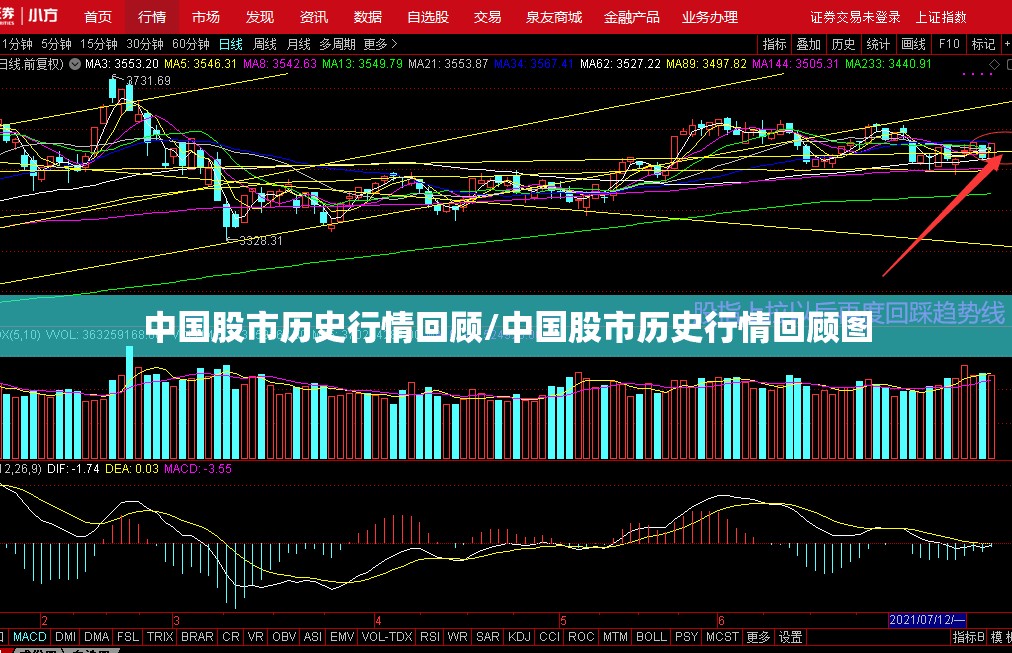Open the 设置 indicator settings
1012x653 pixels.
coord(790,637)
